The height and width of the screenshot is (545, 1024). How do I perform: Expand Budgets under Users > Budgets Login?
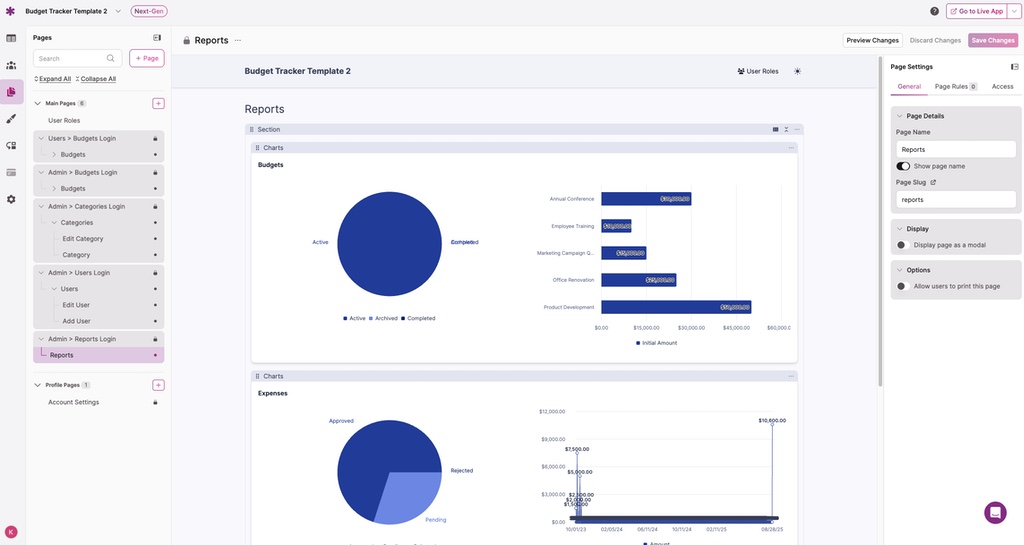54,155
